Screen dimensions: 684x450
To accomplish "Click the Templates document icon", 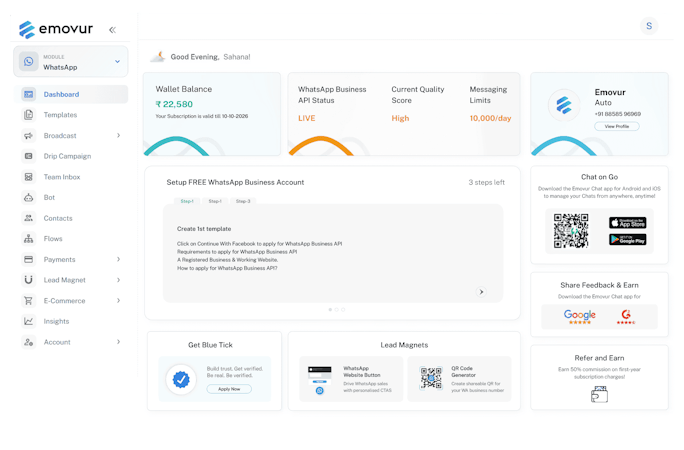I will pos(28,115).
